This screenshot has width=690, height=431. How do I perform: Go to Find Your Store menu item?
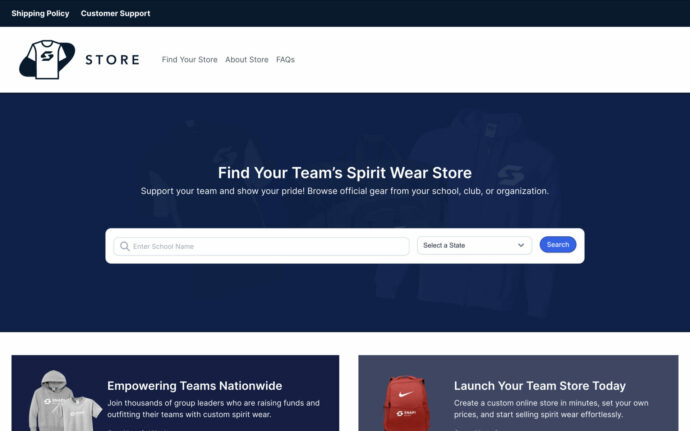click(189, 59)
